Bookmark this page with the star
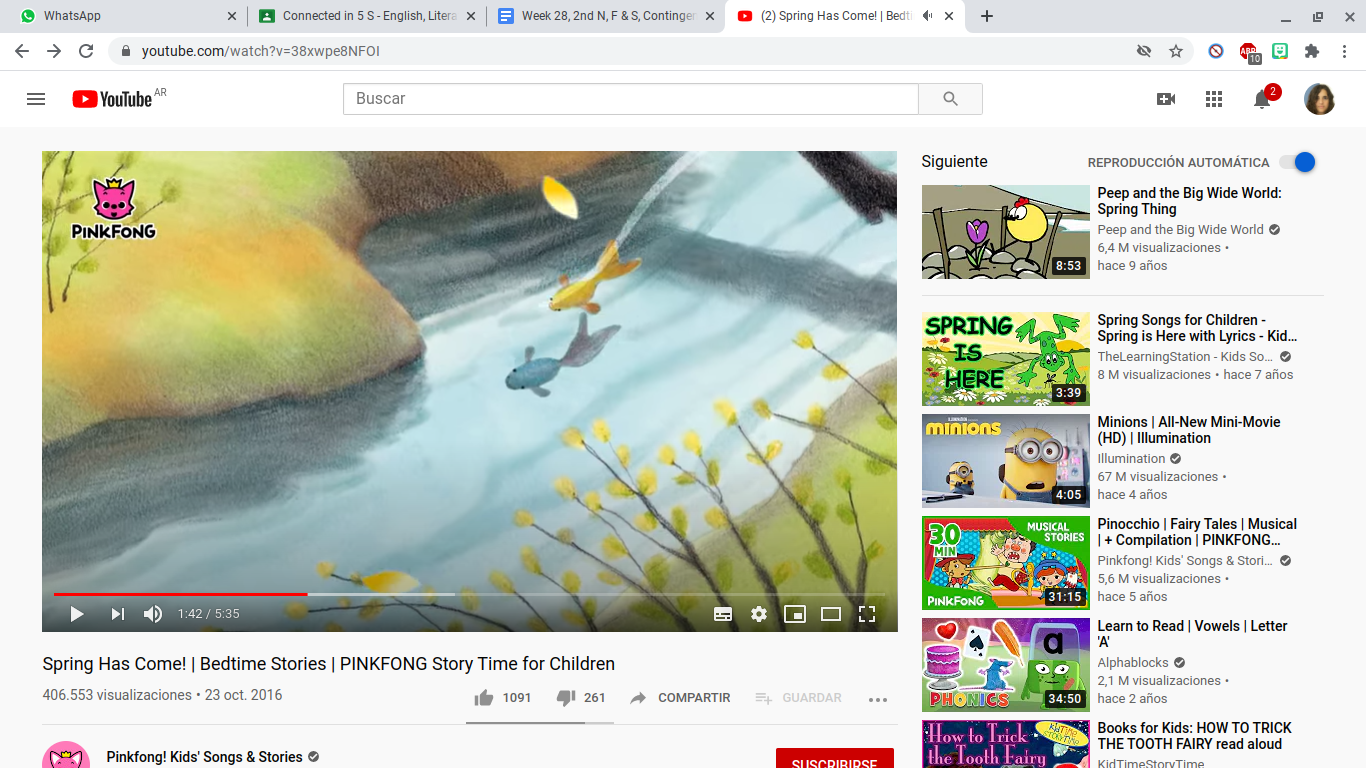 point(1176,51)
